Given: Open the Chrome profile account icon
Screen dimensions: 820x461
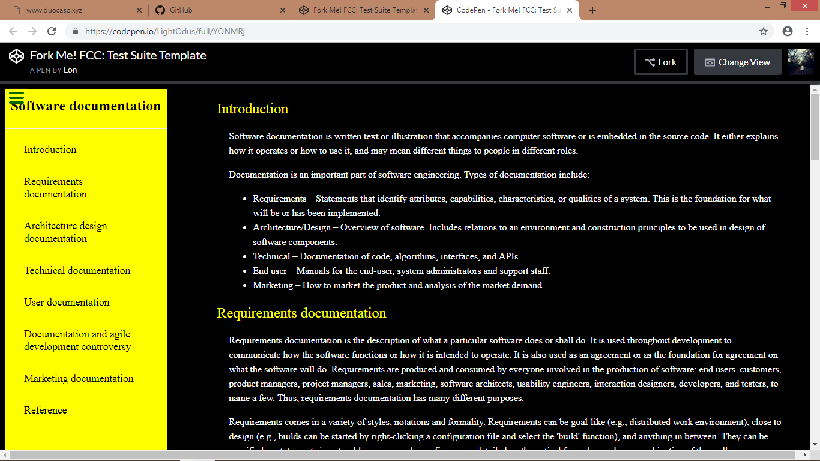Looking at the screenshot, I should 786,31.
